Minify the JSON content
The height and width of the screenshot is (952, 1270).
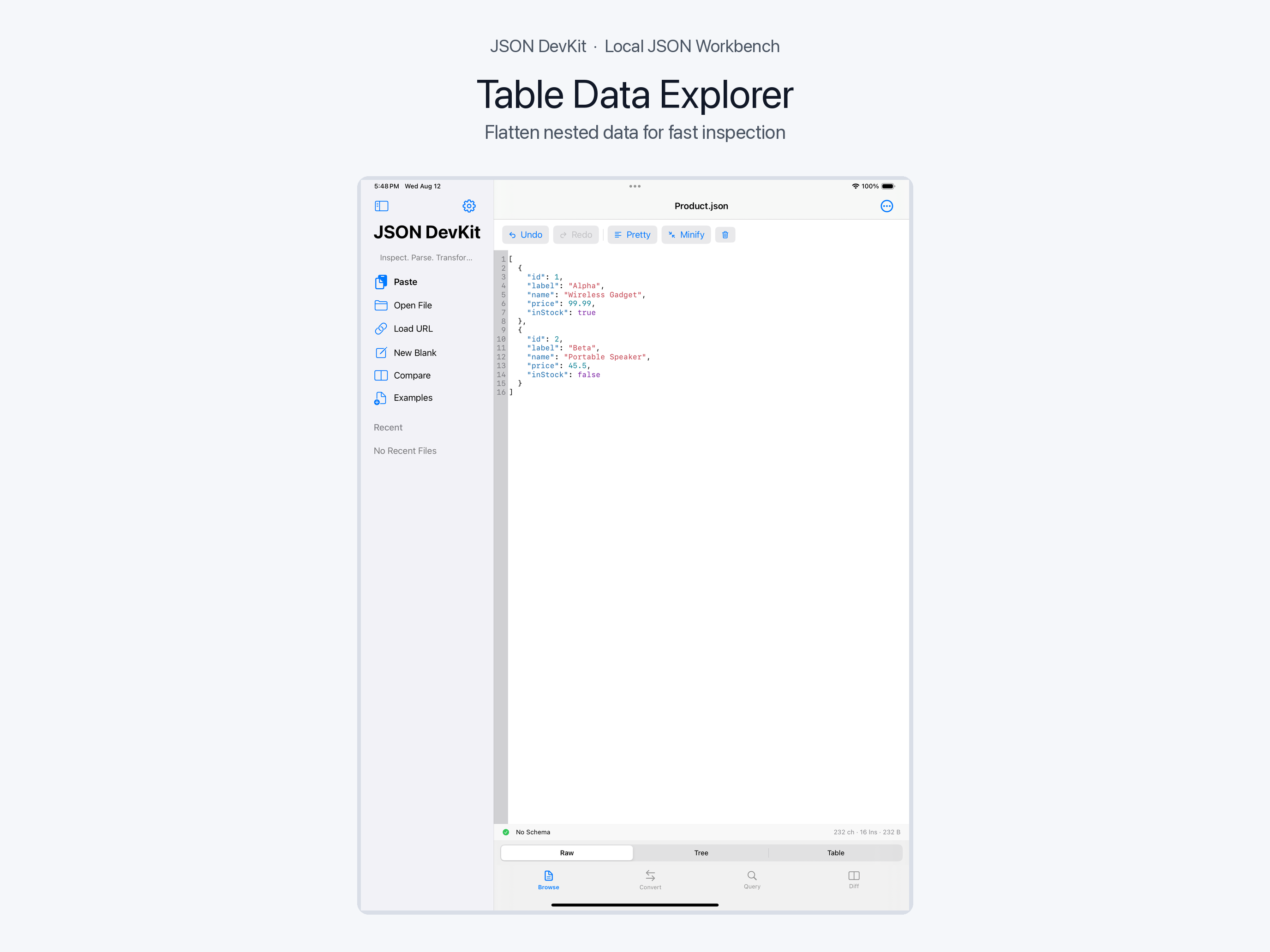coord(686,235)
